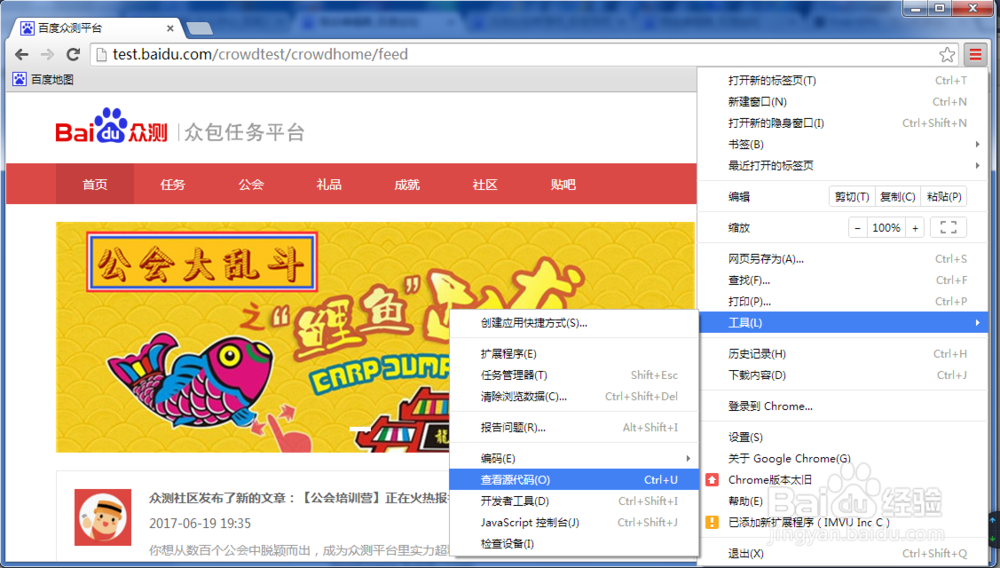Decrease zoom with the minus button
Viewport: 1000px width, 568px height.
tap(858, 228)
